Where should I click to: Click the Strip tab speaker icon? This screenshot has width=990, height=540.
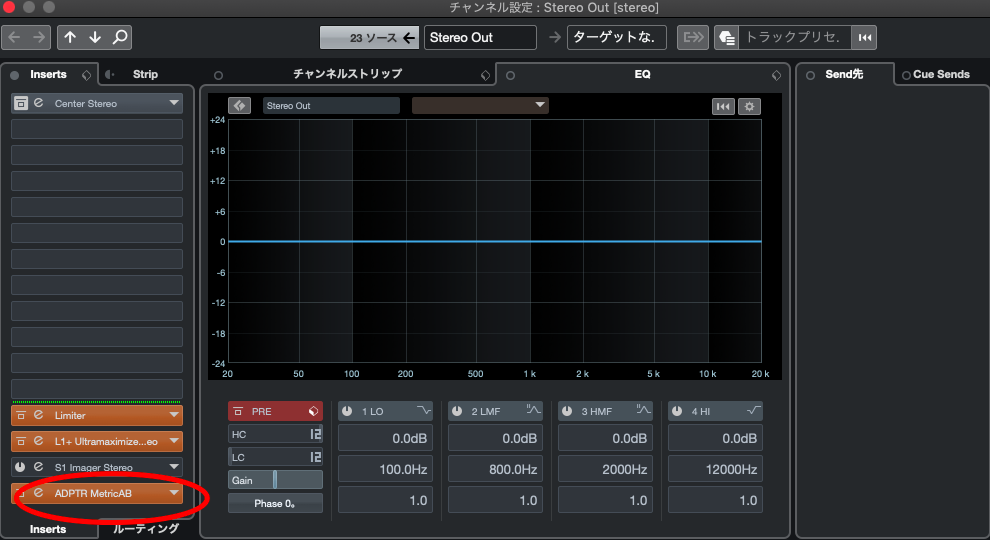[x=110, y=75]
